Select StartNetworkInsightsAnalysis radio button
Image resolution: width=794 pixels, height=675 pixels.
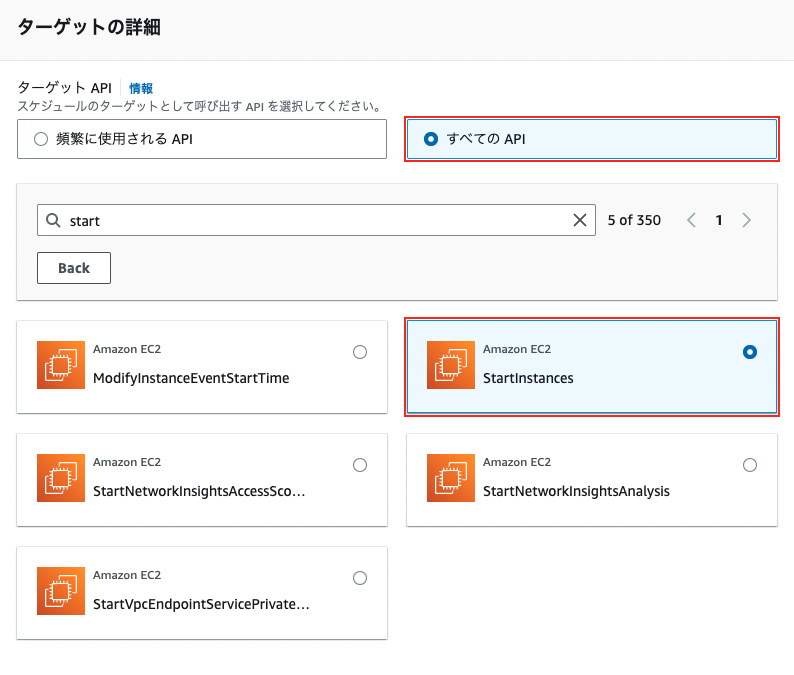tap(750, 465)
